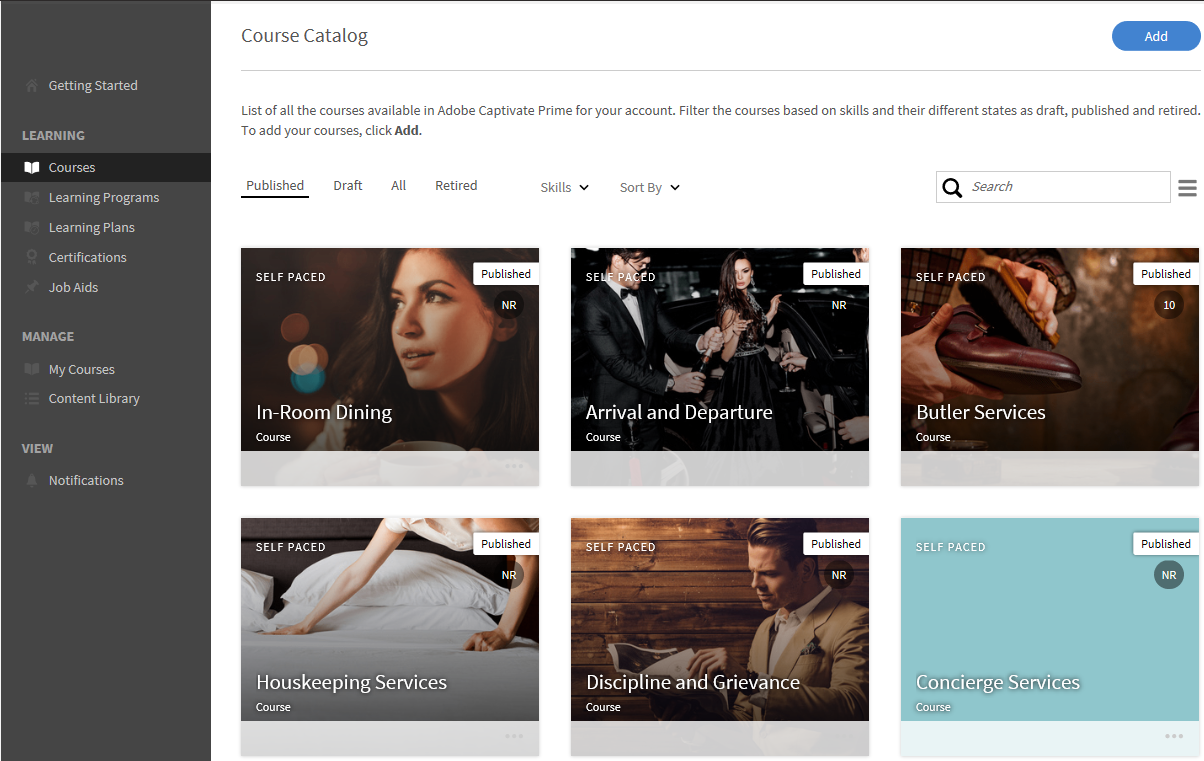1204x761 pixels.
Task: Click NR badge on Discipline and Grievance card
Action: [x=839, y=575]
